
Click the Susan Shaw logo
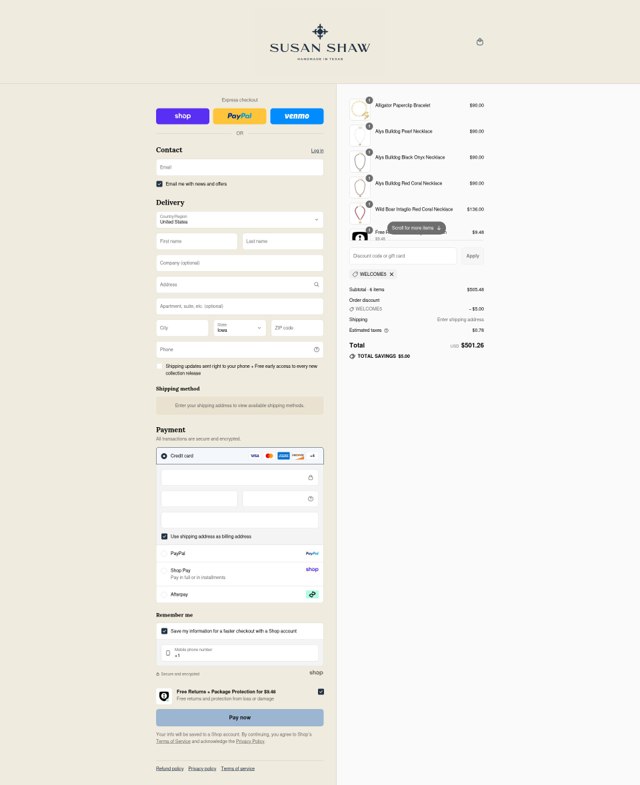[320, 43]
